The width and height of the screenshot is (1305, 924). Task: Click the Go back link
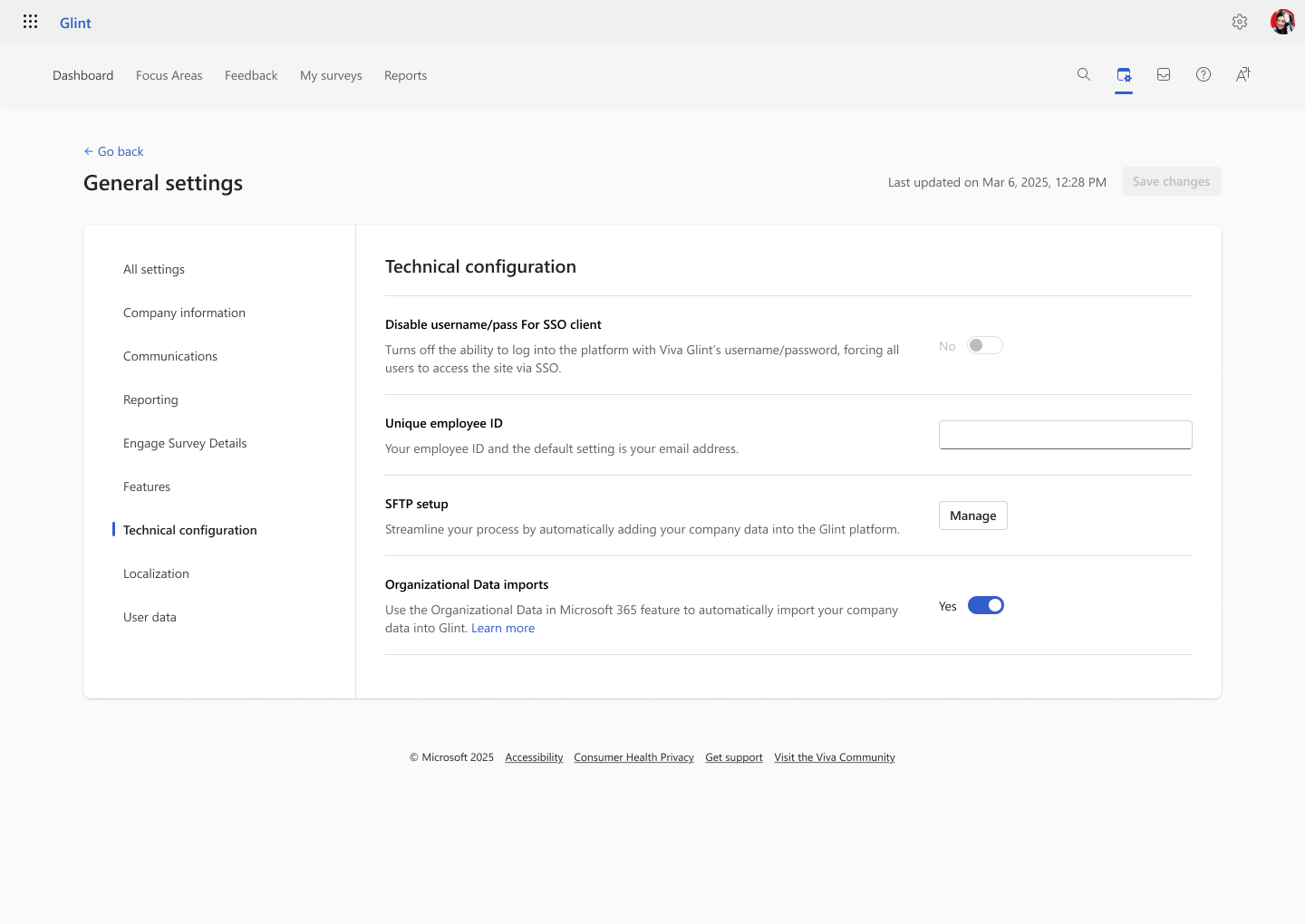coord(113,151)
